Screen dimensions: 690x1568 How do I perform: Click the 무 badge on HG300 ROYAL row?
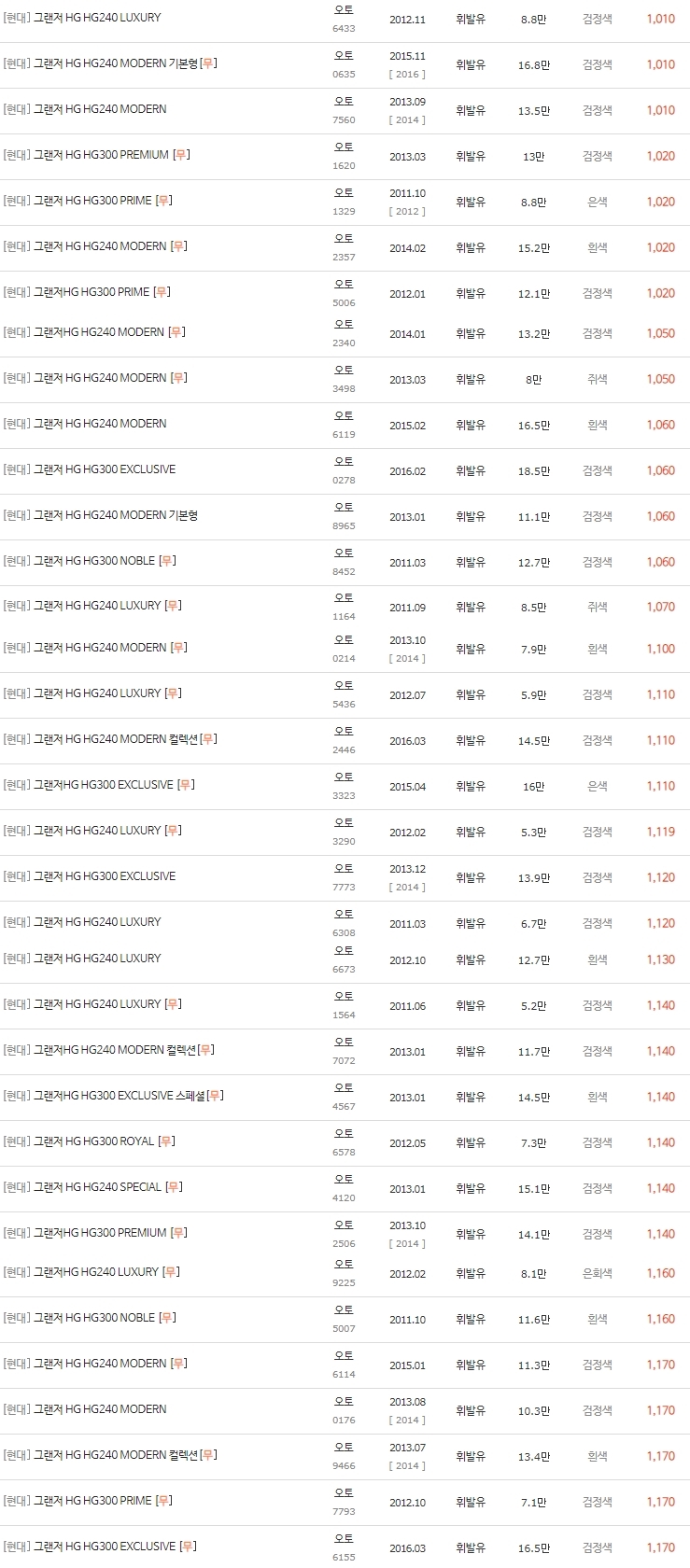coord(166,1141)
